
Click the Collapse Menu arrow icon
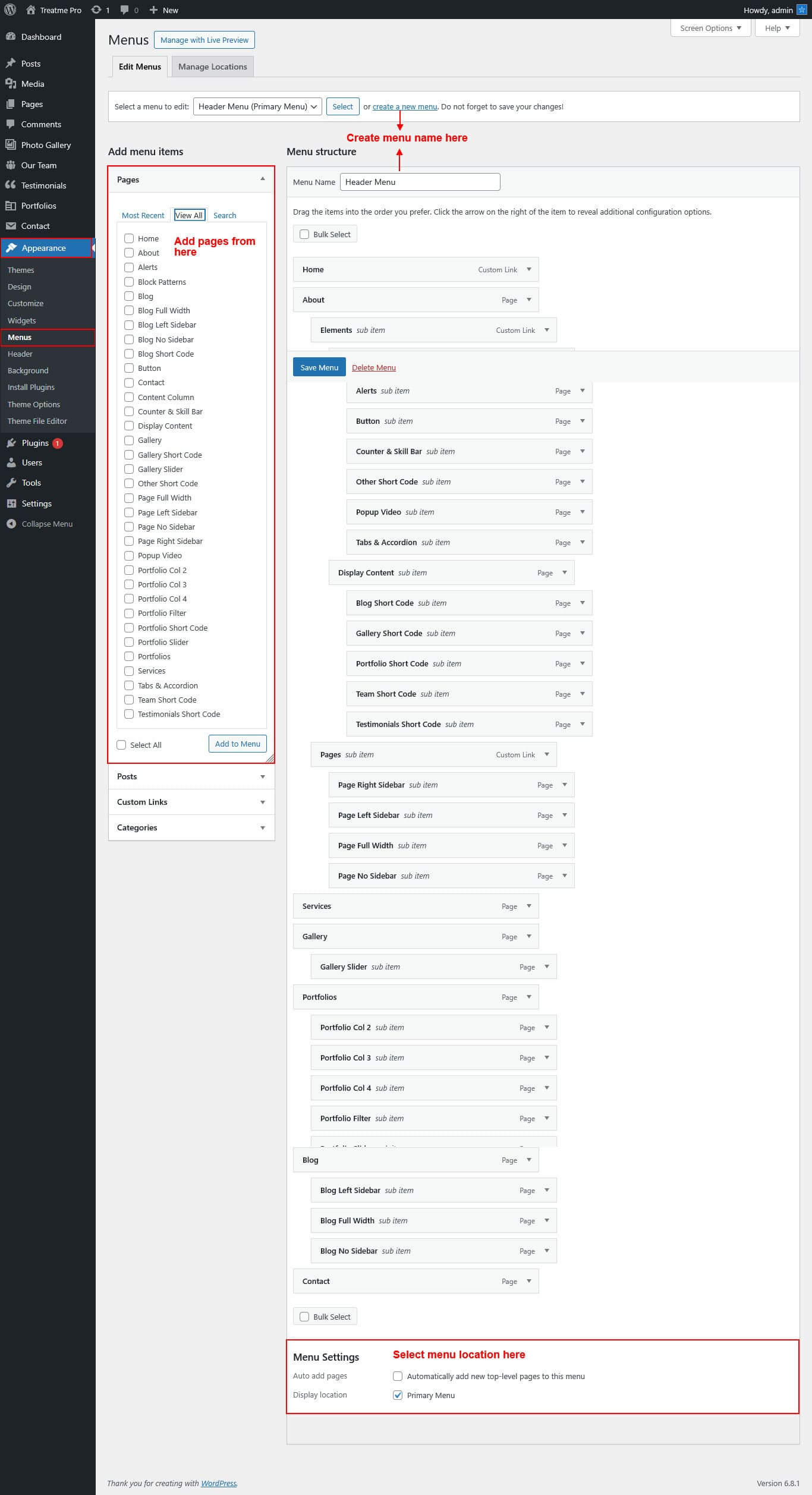pos(11,524)
